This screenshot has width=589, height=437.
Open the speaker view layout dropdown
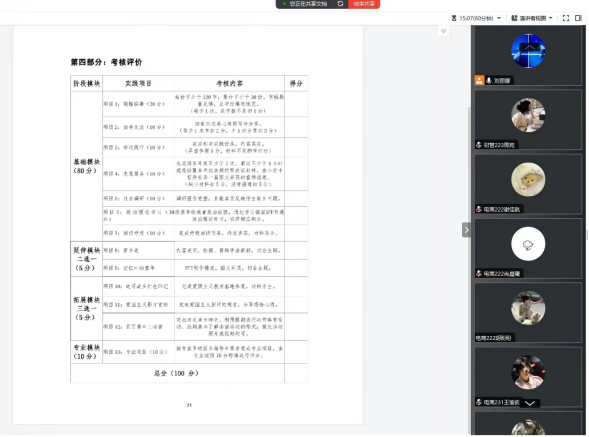click(551, 18)
